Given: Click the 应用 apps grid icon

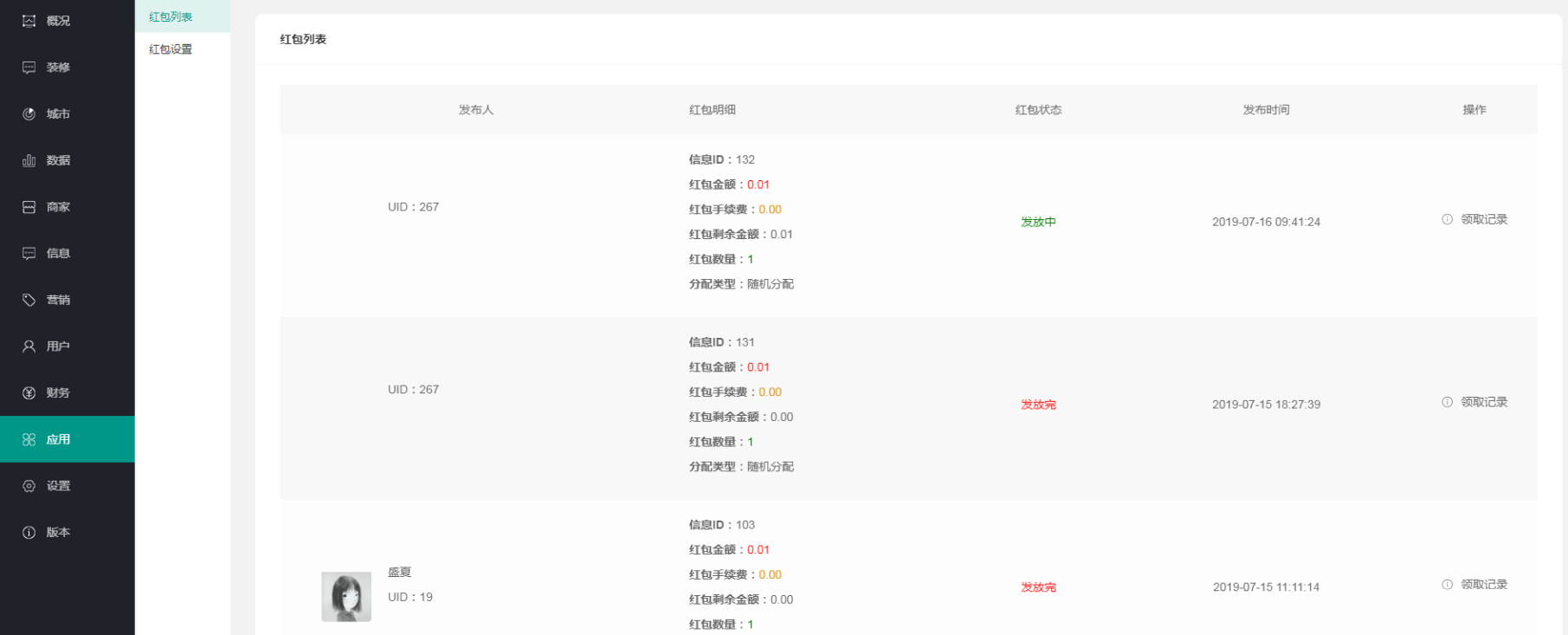Looking at the screenshot, I should click(x=29, y=439).
